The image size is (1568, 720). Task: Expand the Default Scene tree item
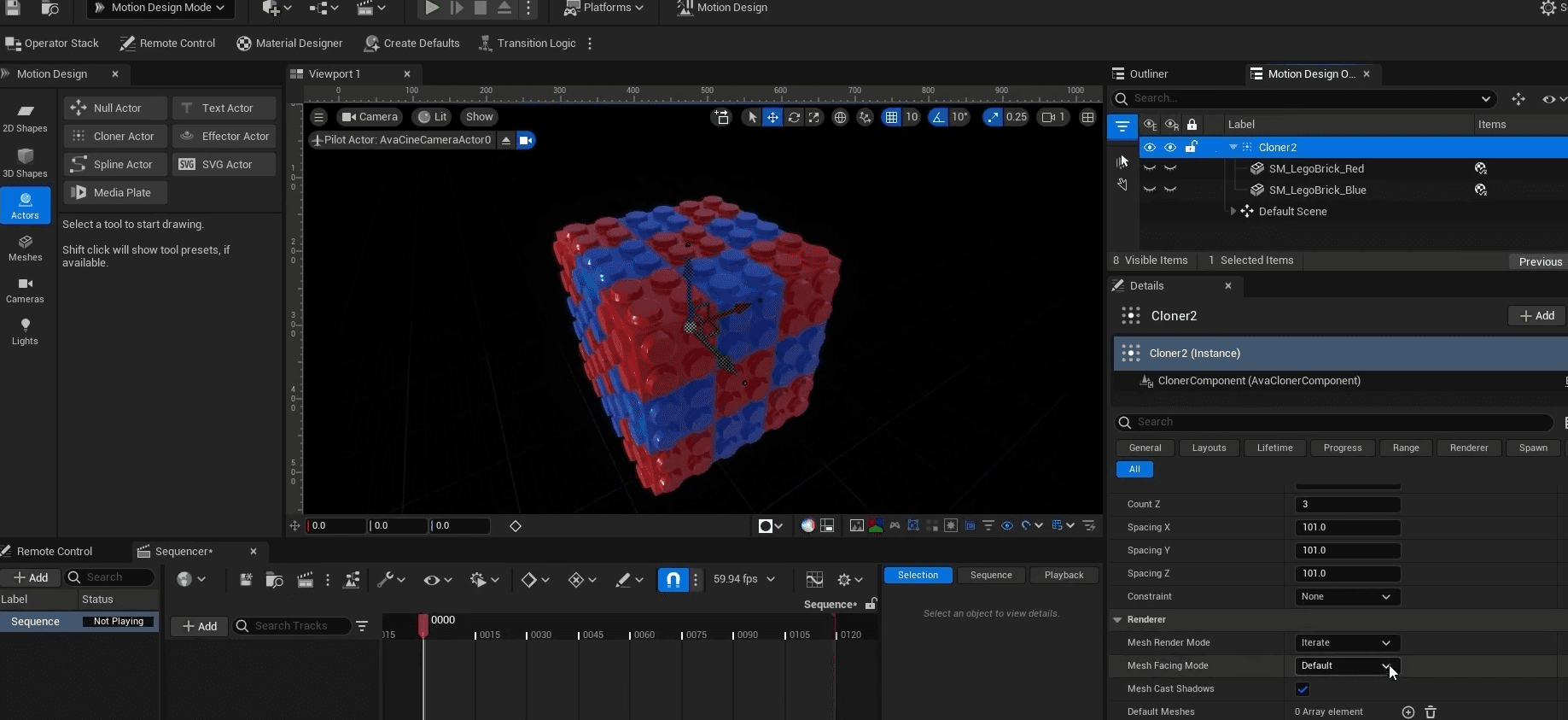(1233, 212)
